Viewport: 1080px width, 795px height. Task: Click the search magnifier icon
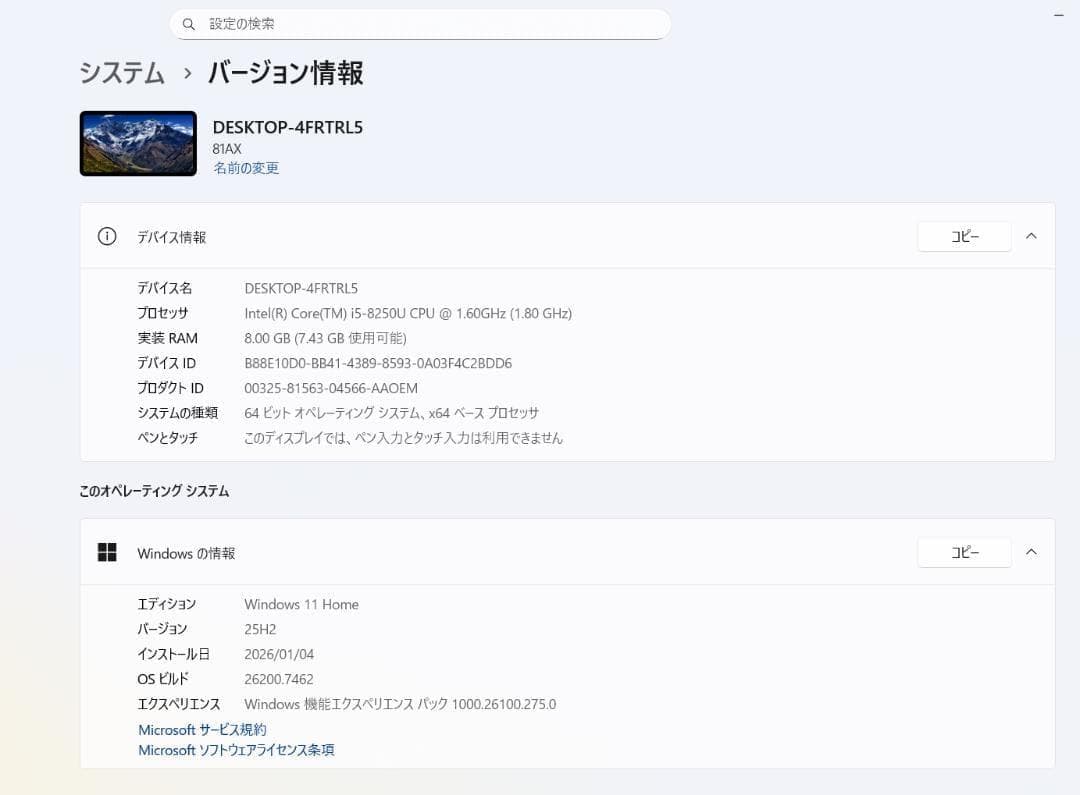coord(189,23)
